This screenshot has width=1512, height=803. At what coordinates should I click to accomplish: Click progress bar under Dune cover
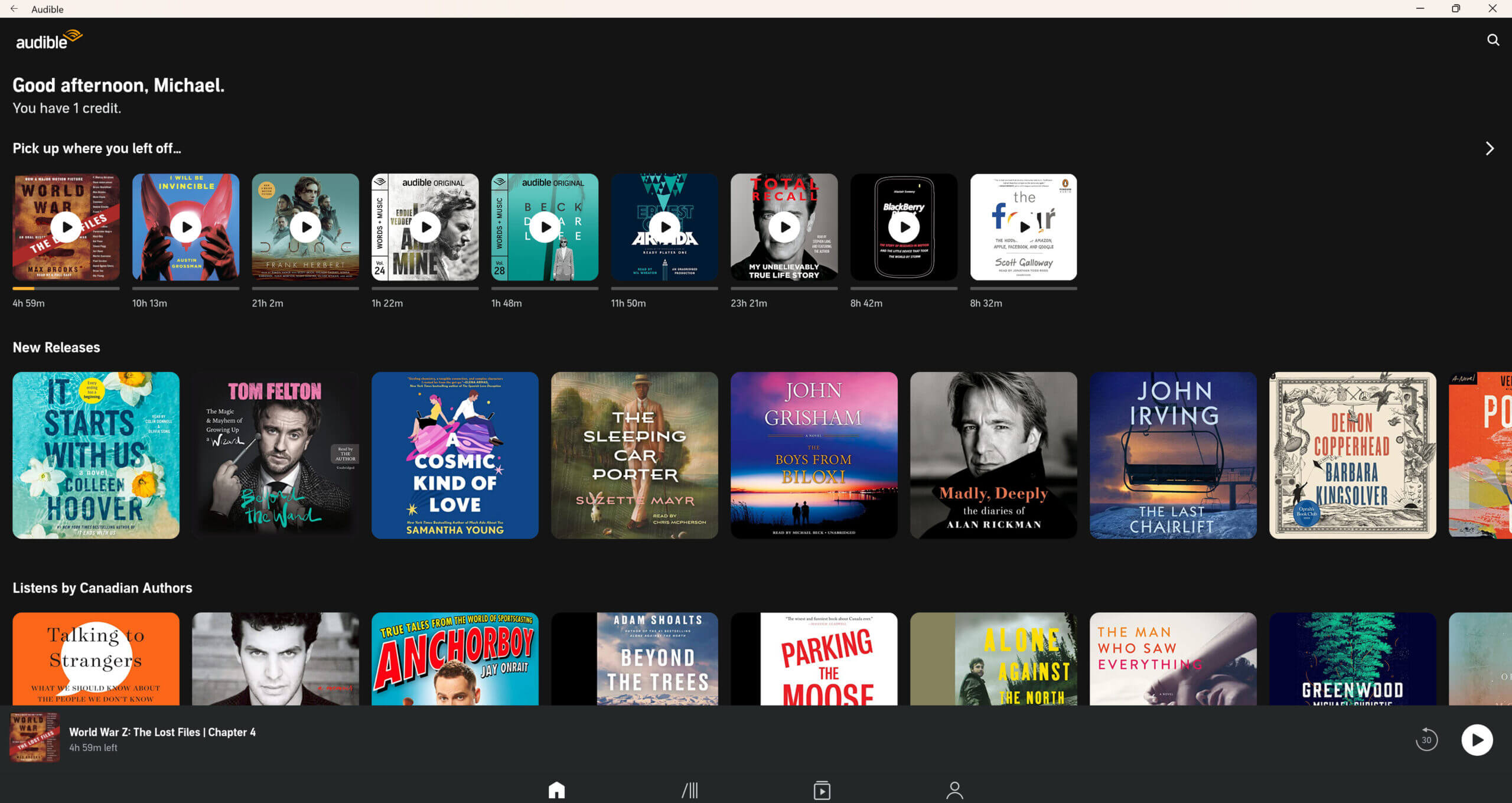pos(305,288)
